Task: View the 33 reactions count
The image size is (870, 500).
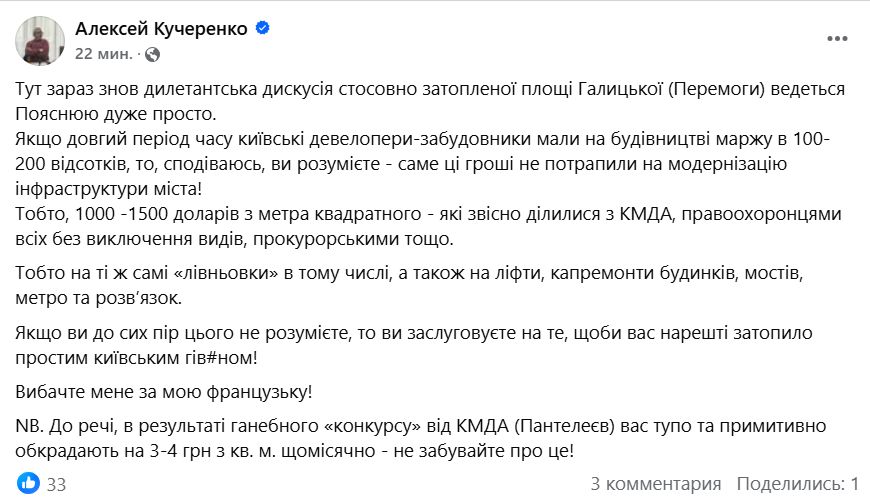Action: [56, 484]
